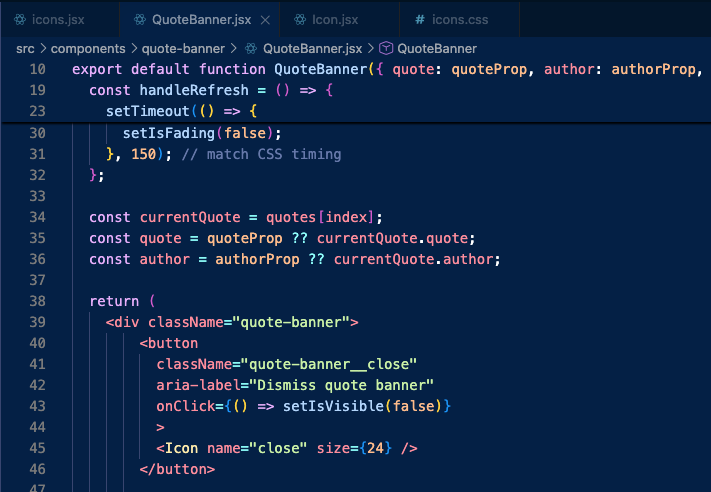Click the React icon in the breadcrumb
The width and height of the screenshot is (711, 492).
251,49
